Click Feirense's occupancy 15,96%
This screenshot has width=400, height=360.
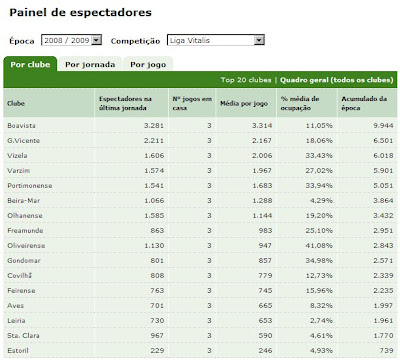(x=319, y=291)
